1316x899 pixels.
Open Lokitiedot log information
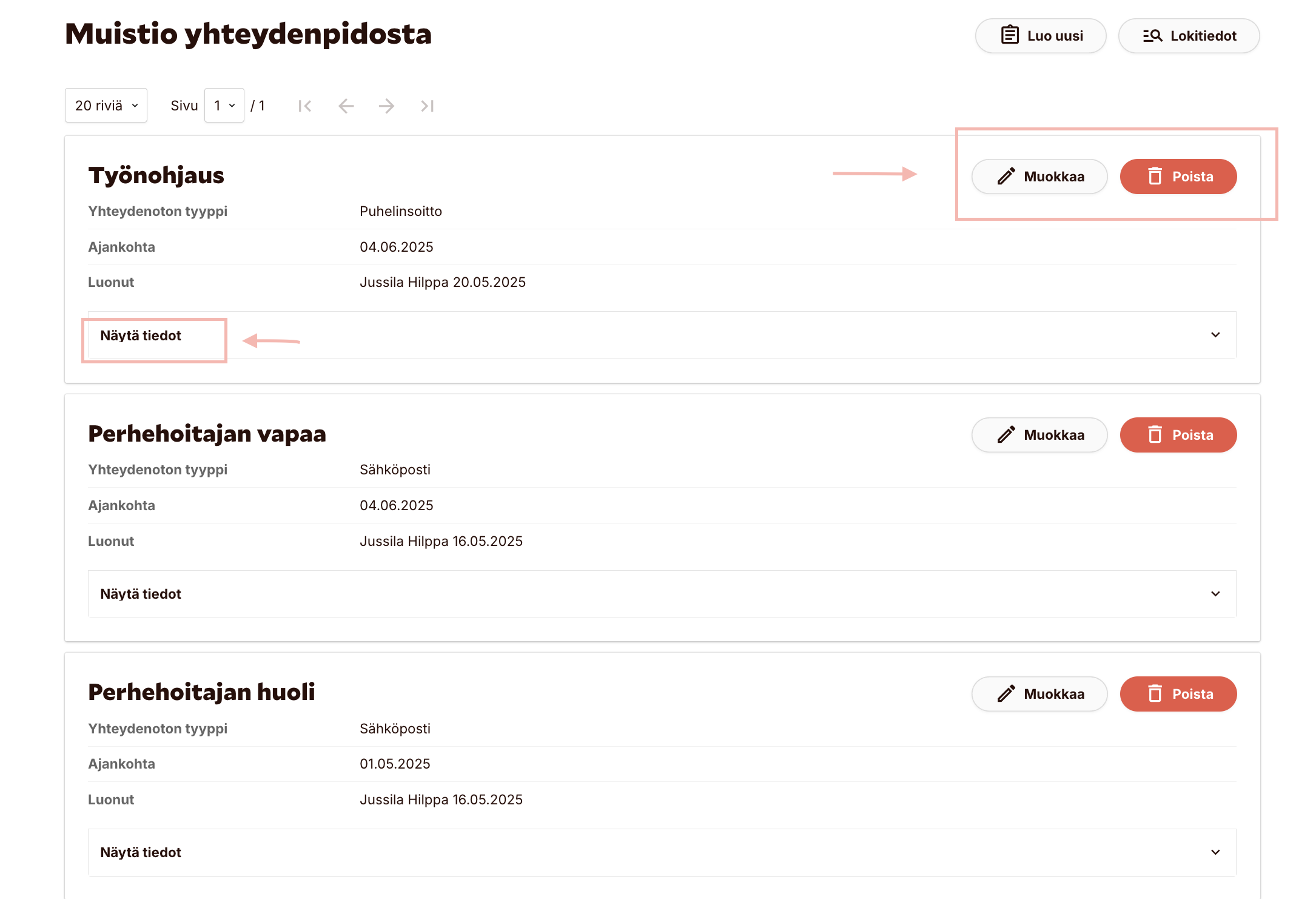click(1189, 36)
